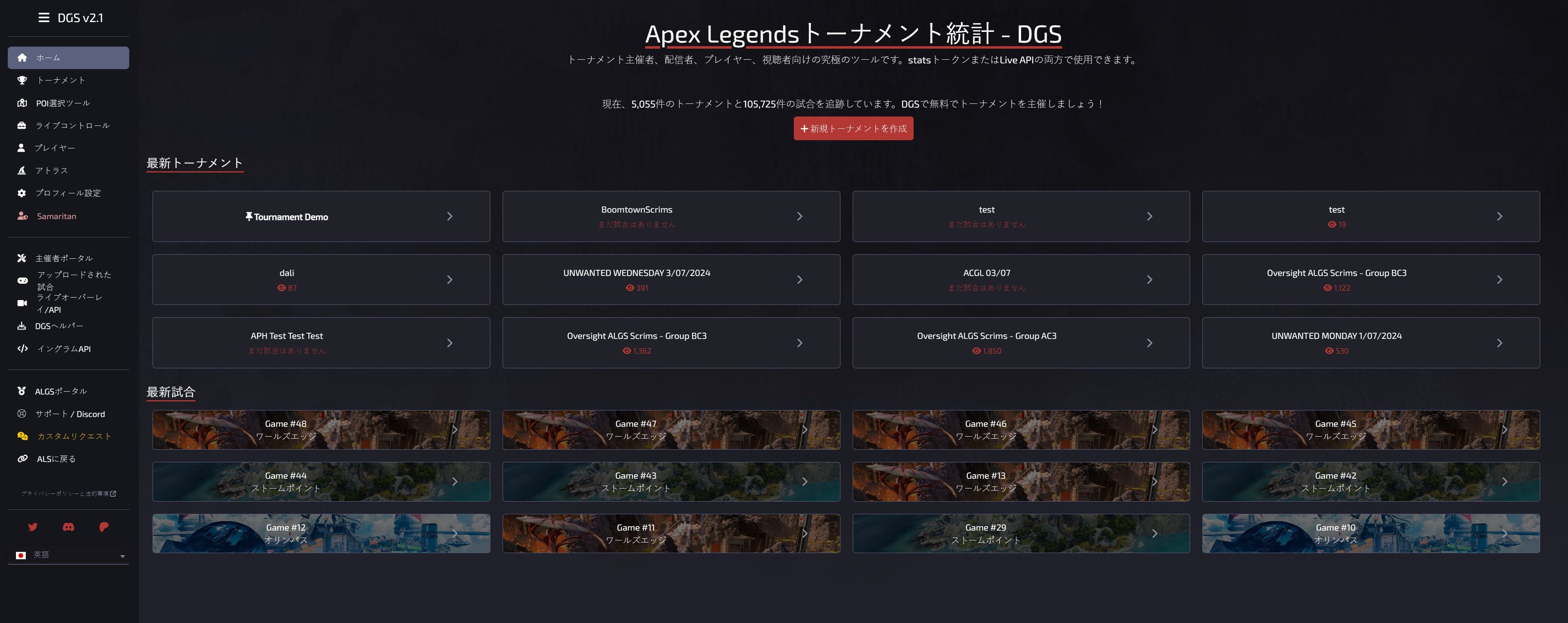Screen dimensions: 1568x623
Task: Open the Twitter icon link
Action: click(33, 527)
